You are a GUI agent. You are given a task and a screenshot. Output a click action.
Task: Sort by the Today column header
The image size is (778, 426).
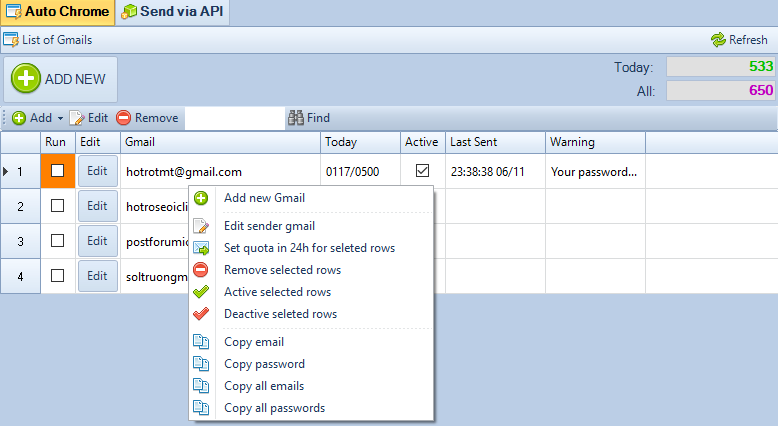tap(360, 142)
